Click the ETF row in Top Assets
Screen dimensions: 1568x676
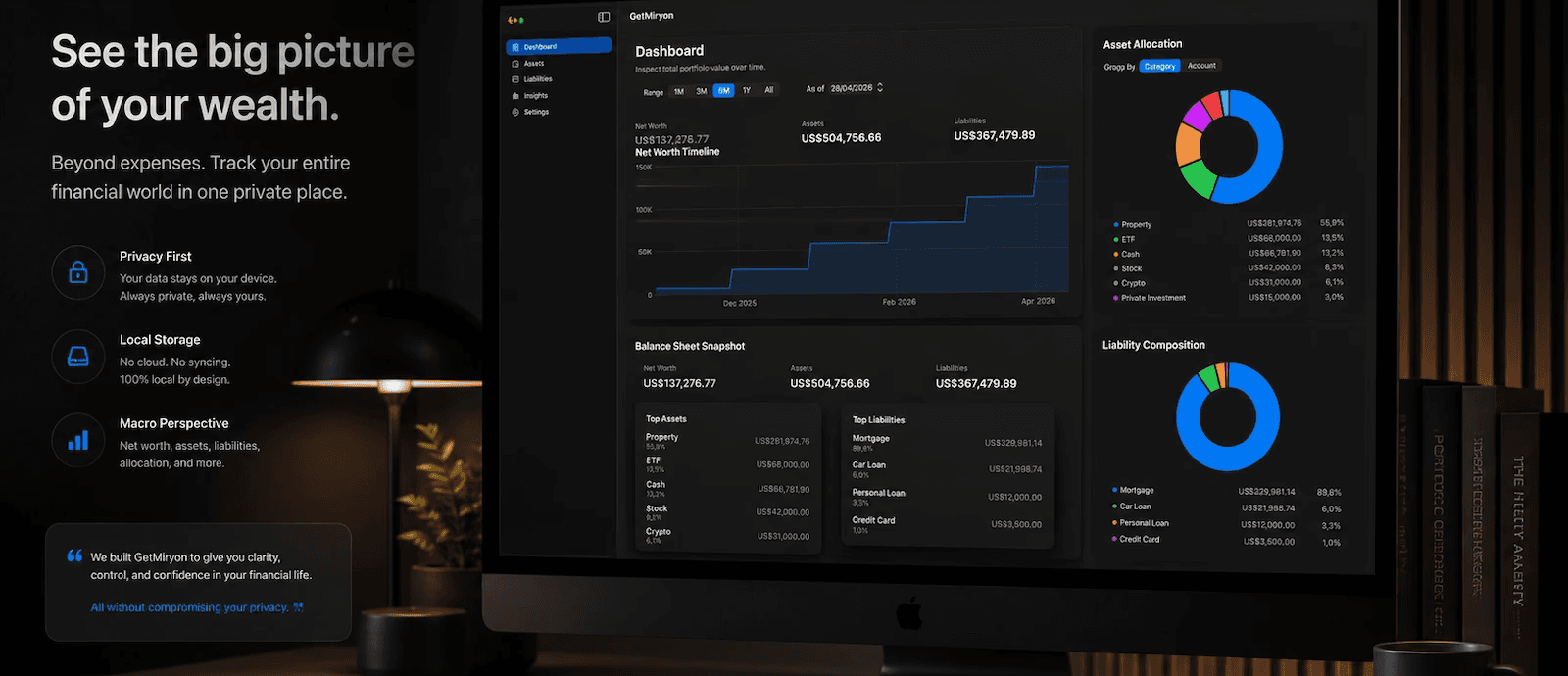[x=727, y=464]
